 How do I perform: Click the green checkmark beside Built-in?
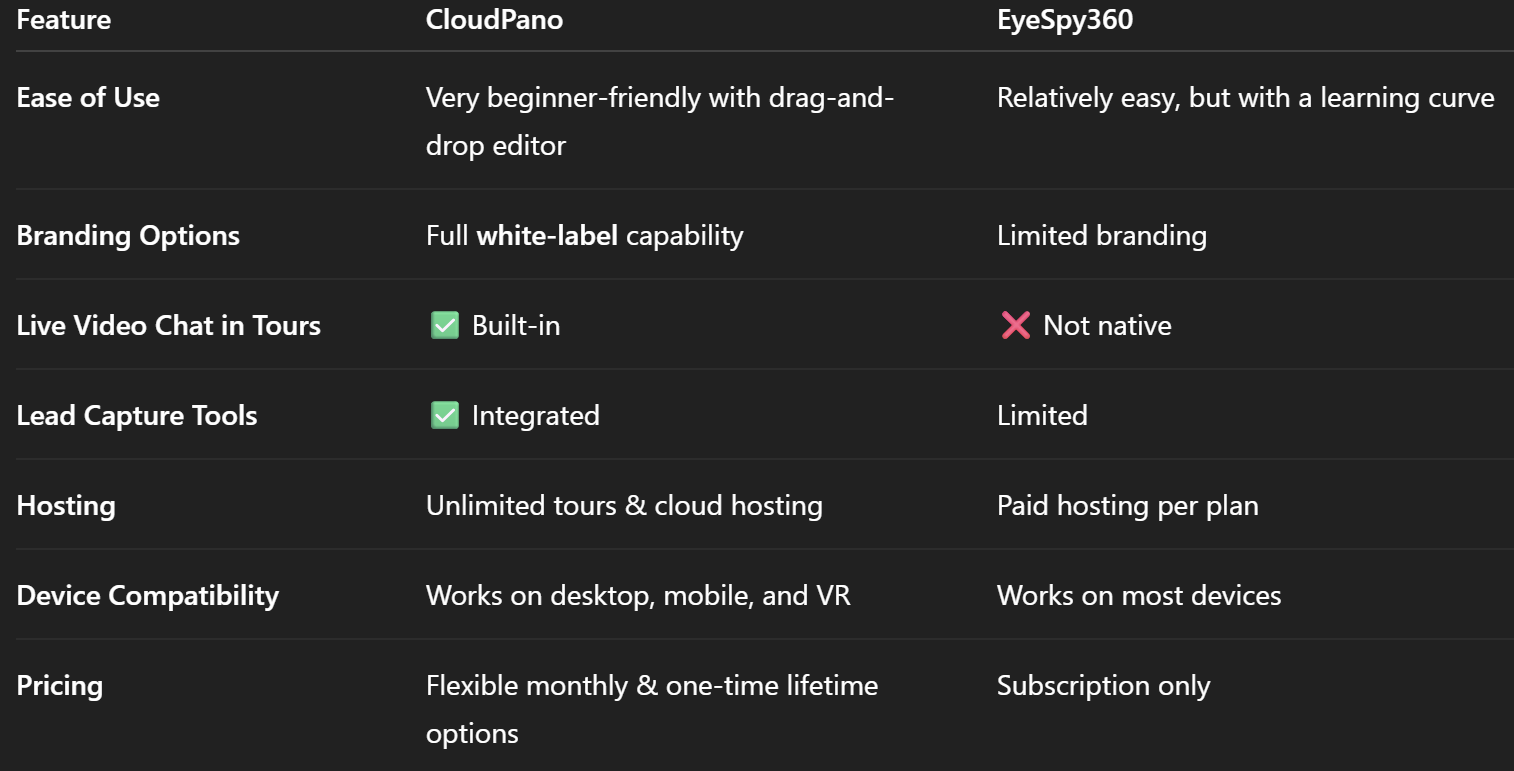pos(444,325)
